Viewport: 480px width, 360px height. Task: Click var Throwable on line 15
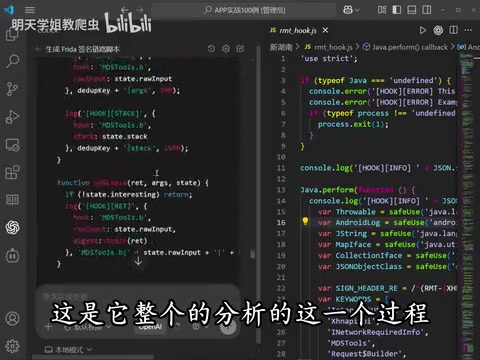pyautogui.click(x=347, y=212)
